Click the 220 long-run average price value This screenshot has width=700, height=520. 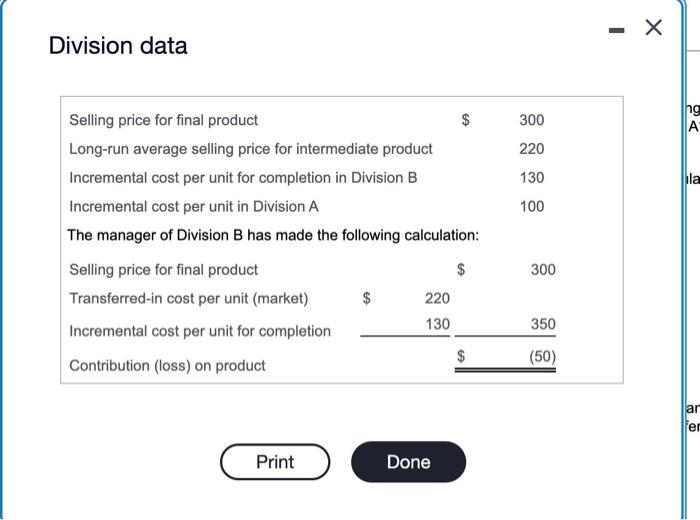(532, 149)
